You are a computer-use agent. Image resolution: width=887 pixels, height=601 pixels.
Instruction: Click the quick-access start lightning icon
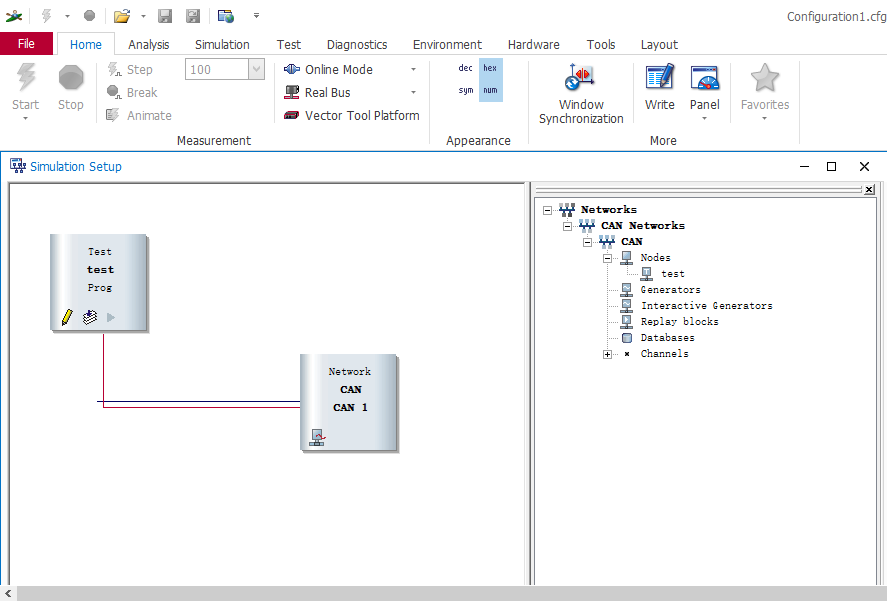point(46,16)
